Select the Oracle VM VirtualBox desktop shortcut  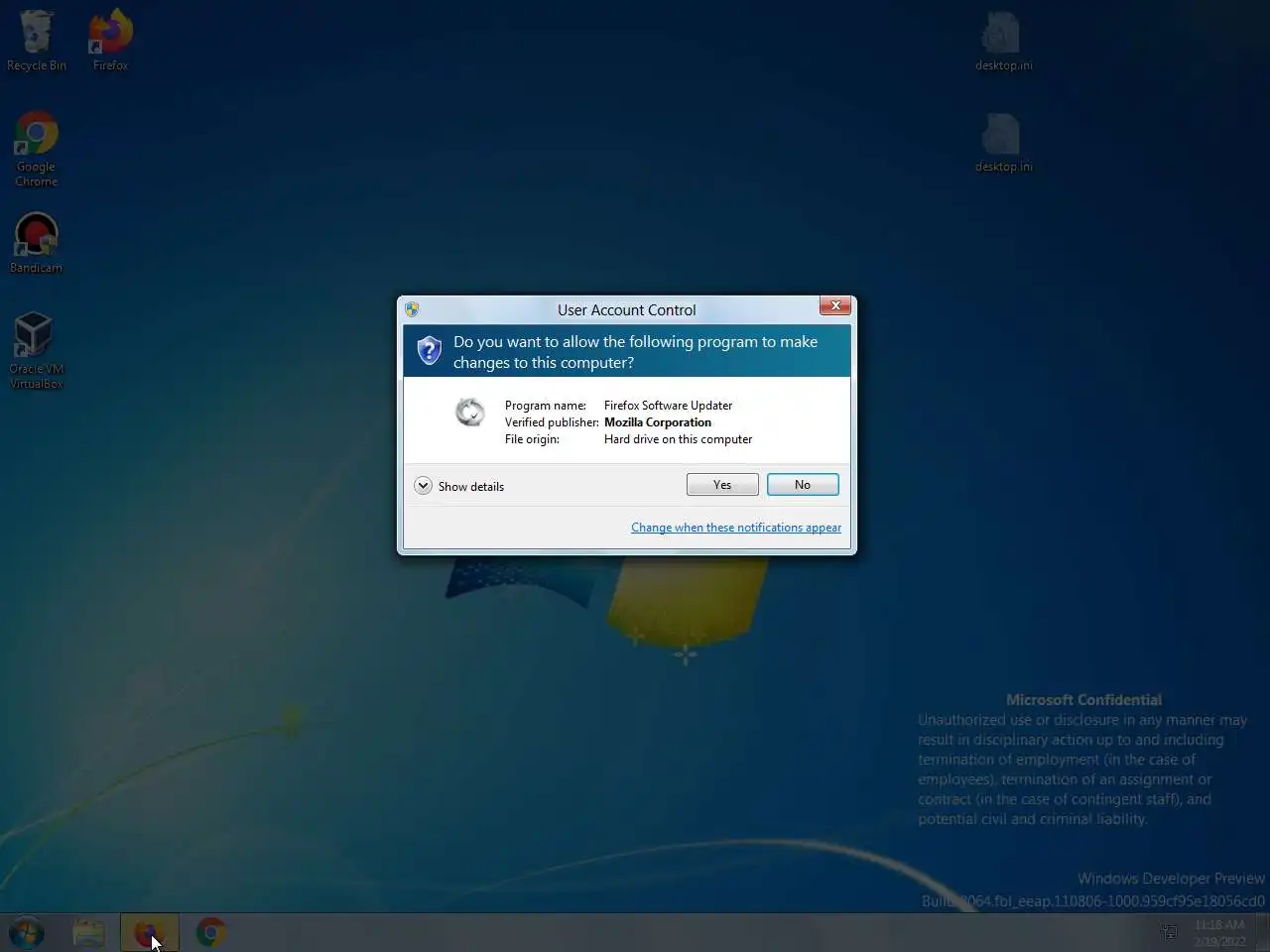click(36, 350)
